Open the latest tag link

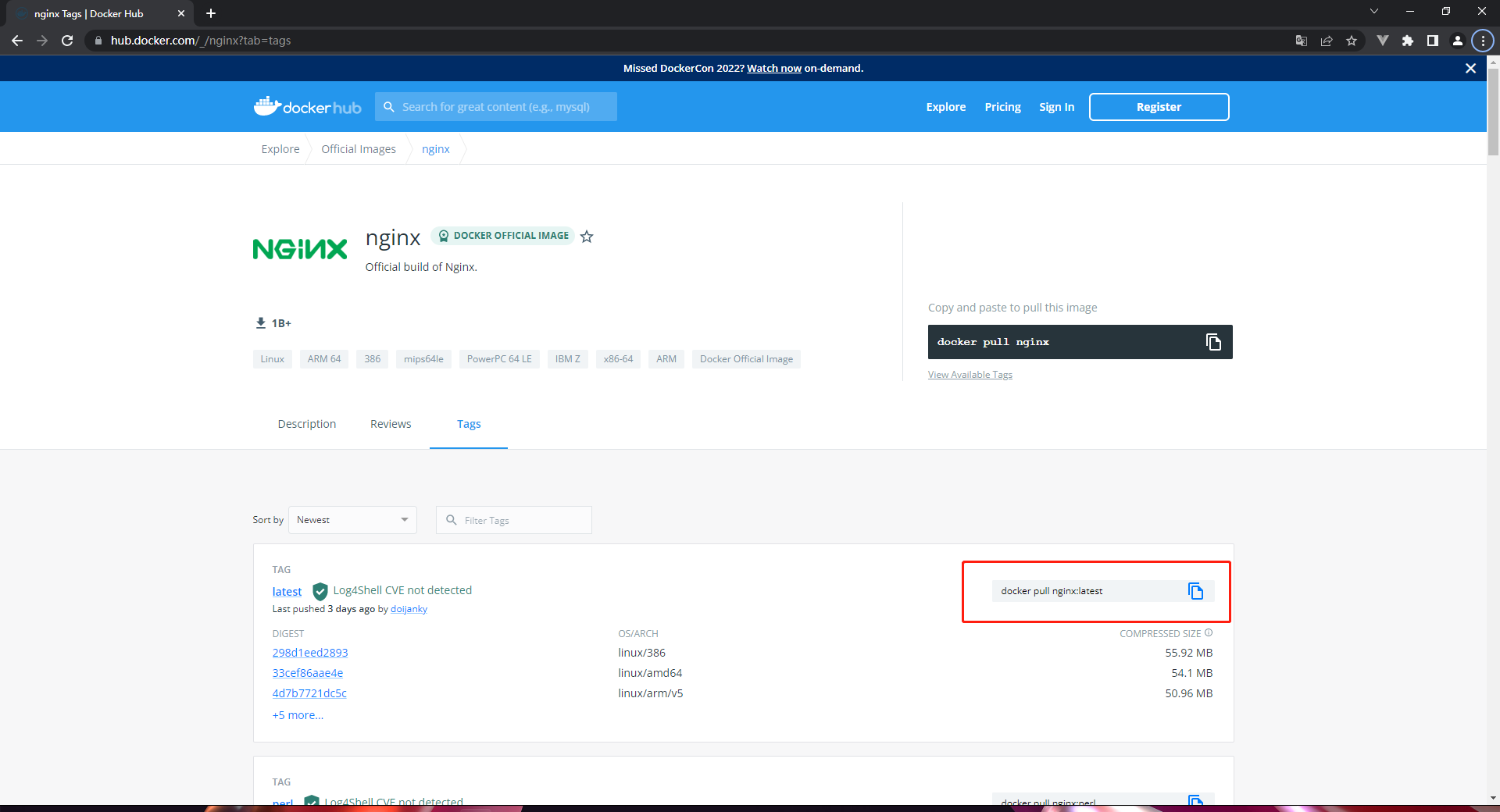(287, 592)
